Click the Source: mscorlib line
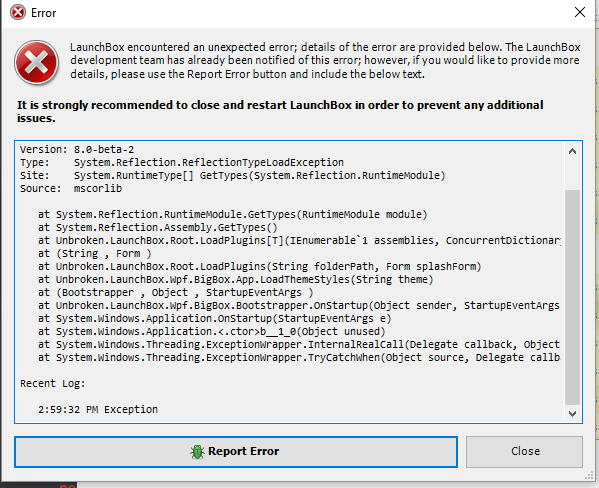Screen dimensions: 599x488 click(x=71, y=188)
